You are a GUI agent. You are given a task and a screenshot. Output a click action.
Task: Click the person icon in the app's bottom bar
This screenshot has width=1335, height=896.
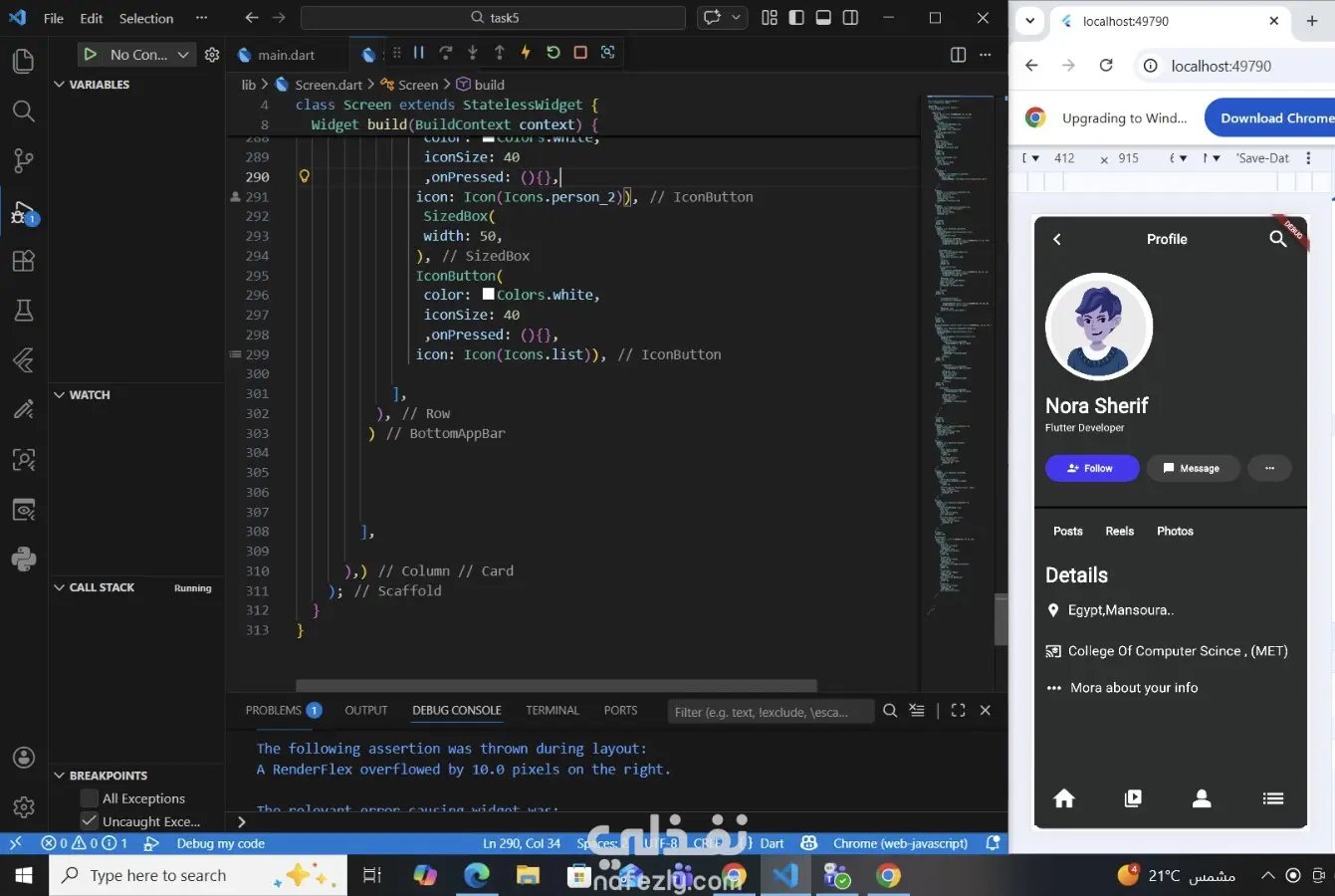point(1202,798)
